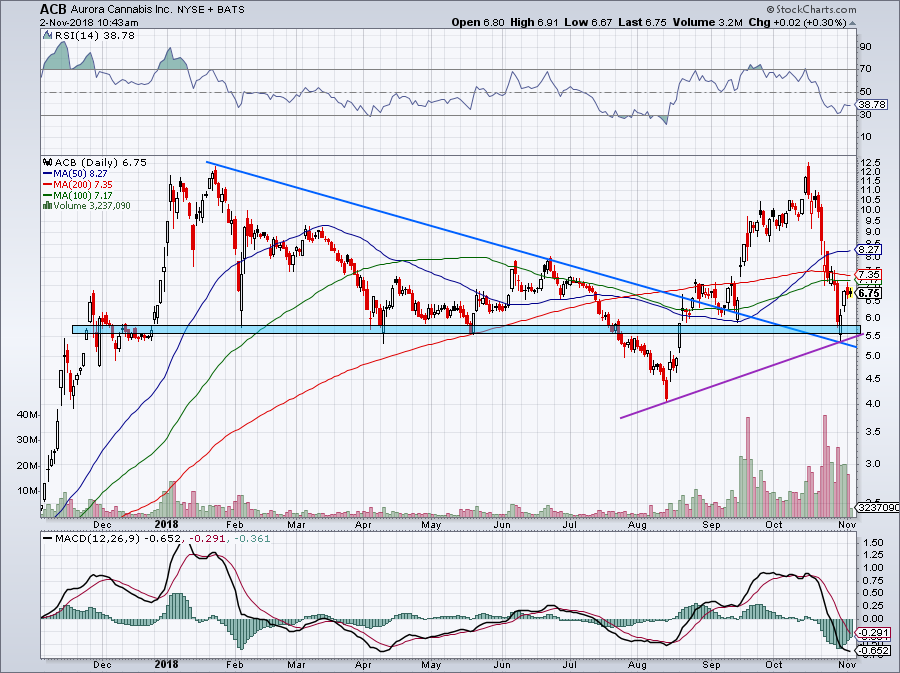Click the 38.78 RSI value tag on right axis

872,105
